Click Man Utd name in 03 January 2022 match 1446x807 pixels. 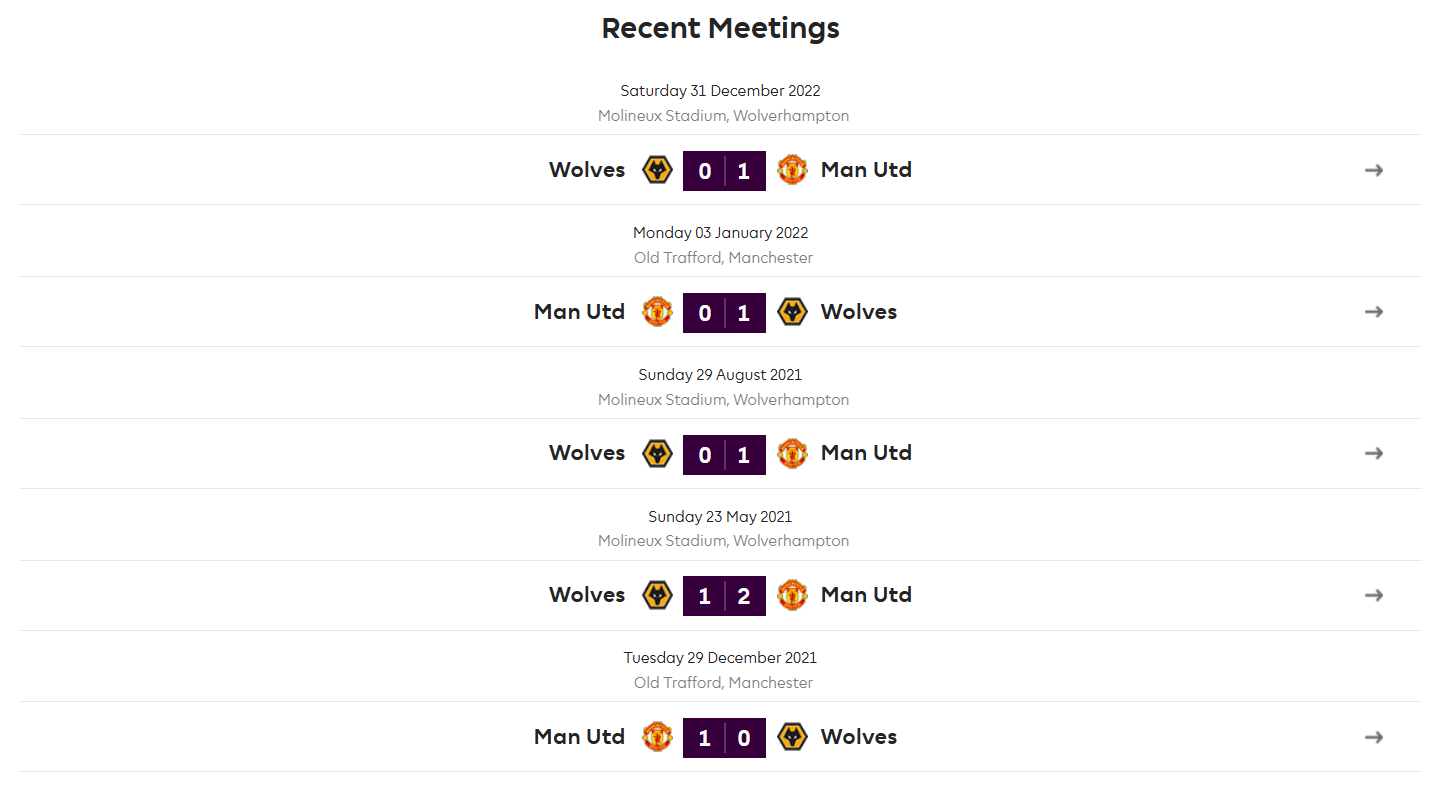(579, 312)
